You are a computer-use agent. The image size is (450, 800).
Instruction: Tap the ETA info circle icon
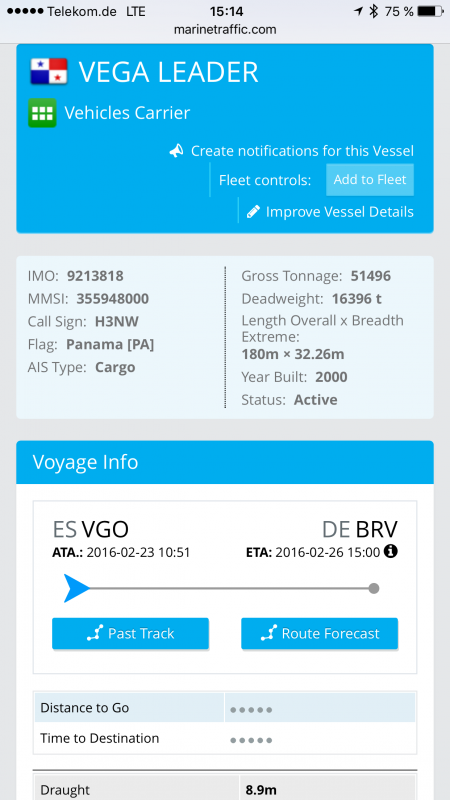pyautogui.click(x=390, y=552)
